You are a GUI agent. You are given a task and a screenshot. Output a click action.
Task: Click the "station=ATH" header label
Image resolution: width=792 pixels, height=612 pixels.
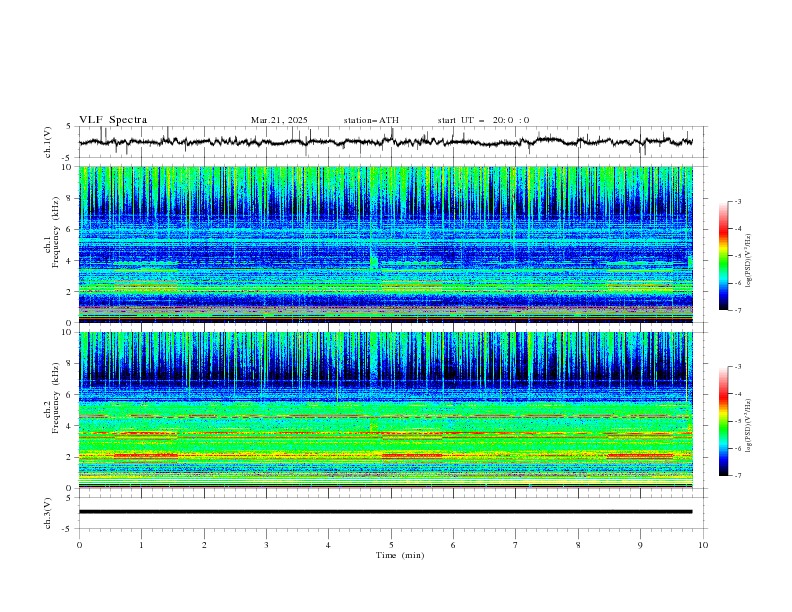[371, 120]
